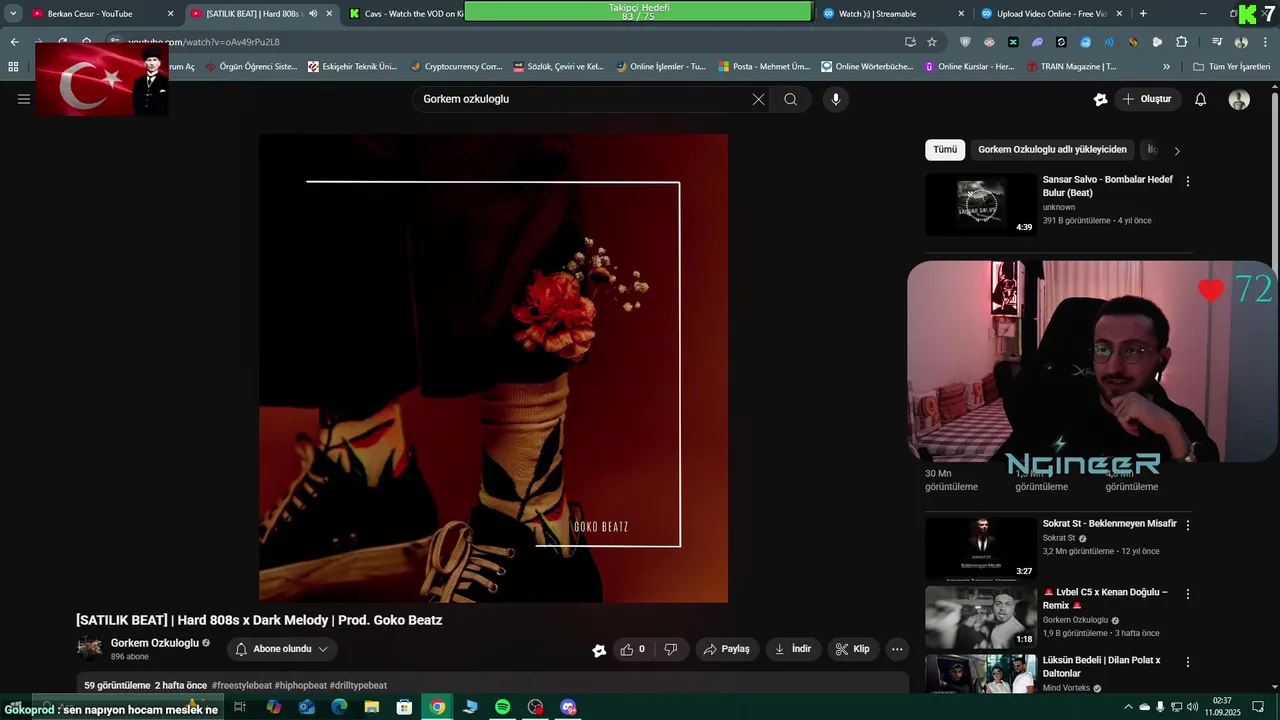Open options for Lvbel C5 remix video
Screen dimensions: 1280x720
pos(1188,593)
